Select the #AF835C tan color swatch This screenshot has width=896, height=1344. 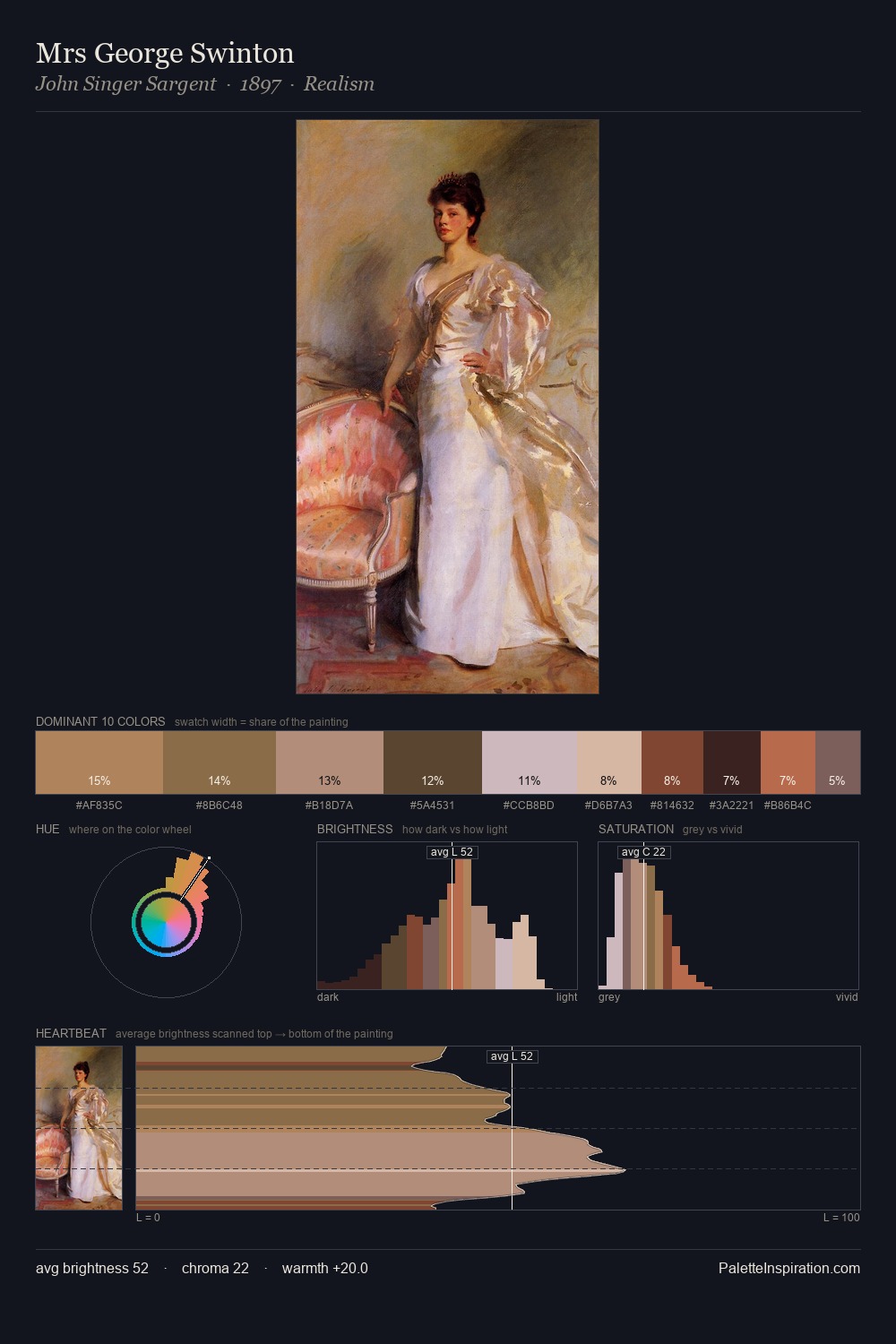(99, 762)
